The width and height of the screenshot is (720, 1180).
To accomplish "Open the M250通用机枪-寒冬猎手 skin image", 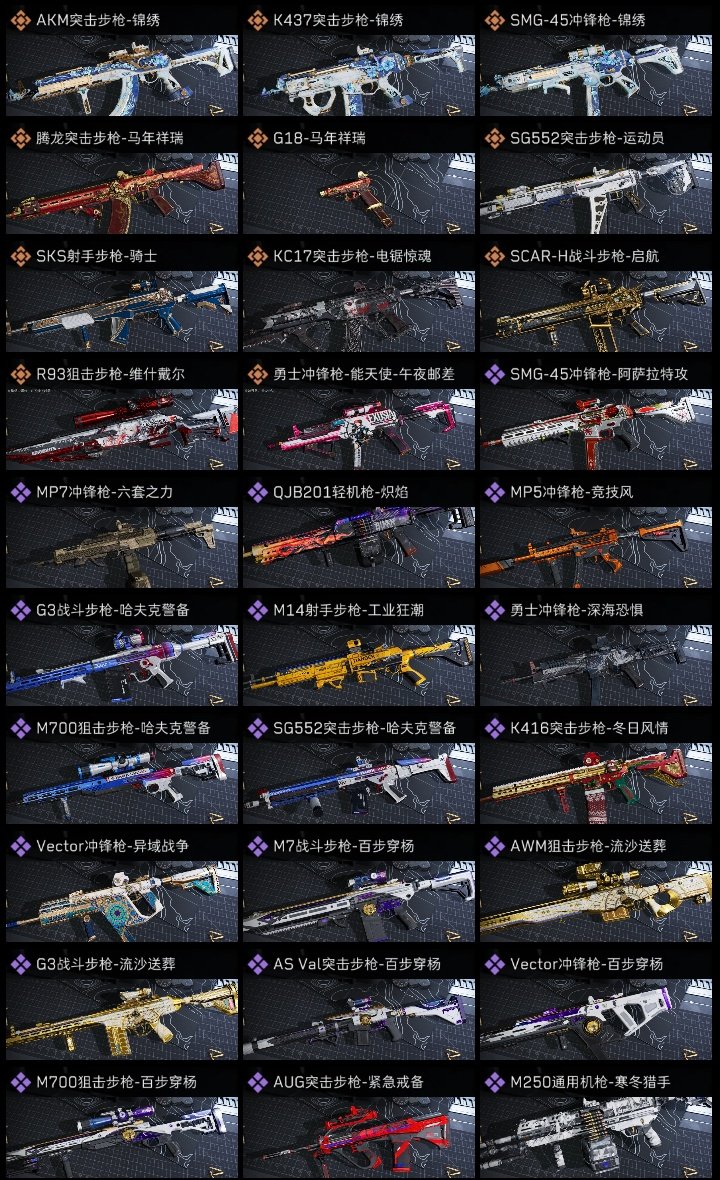I will 596,1137.
